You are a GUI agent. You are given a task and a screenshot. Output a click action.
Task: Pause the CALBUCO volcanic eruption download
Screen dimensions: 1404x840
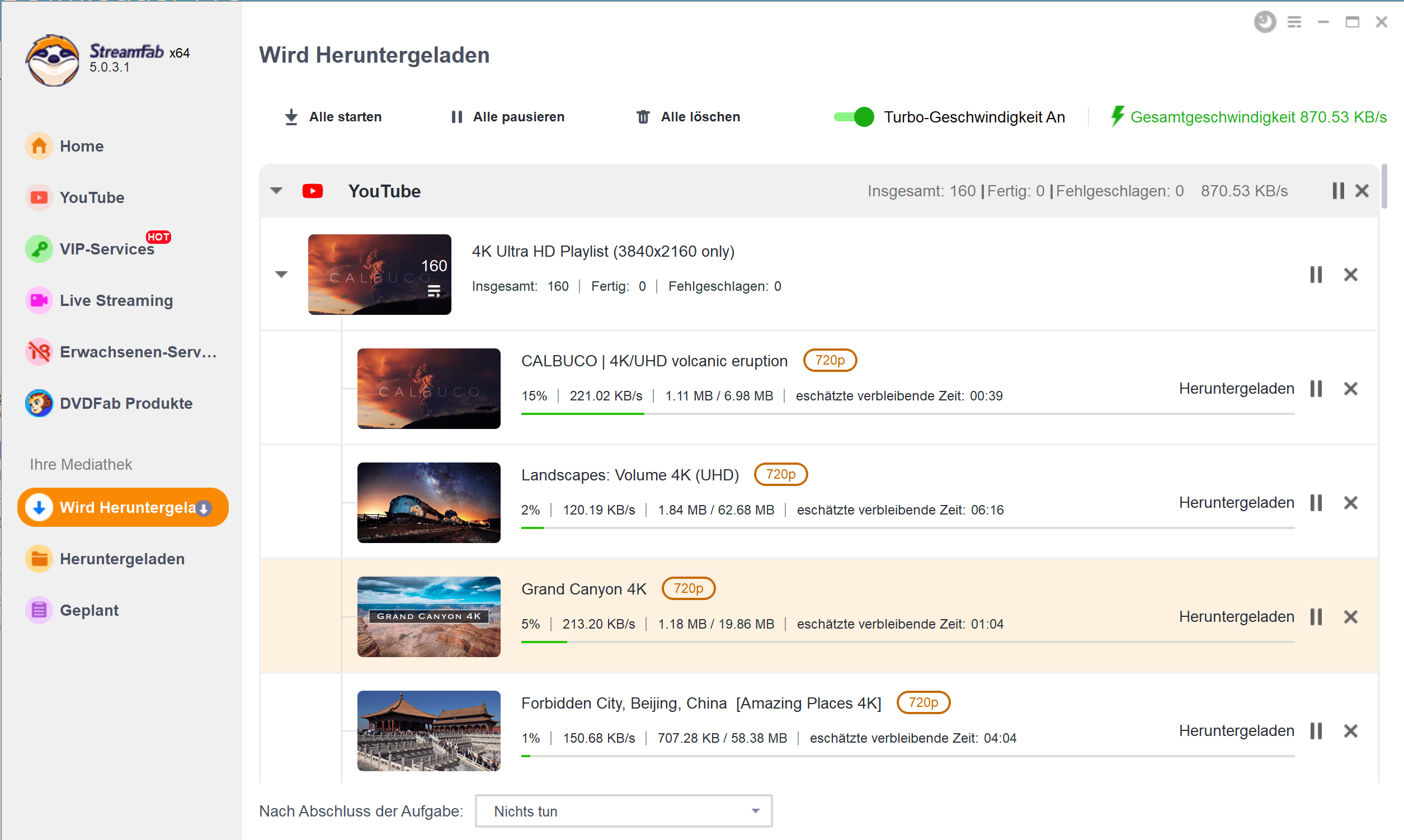[1316, 389]
